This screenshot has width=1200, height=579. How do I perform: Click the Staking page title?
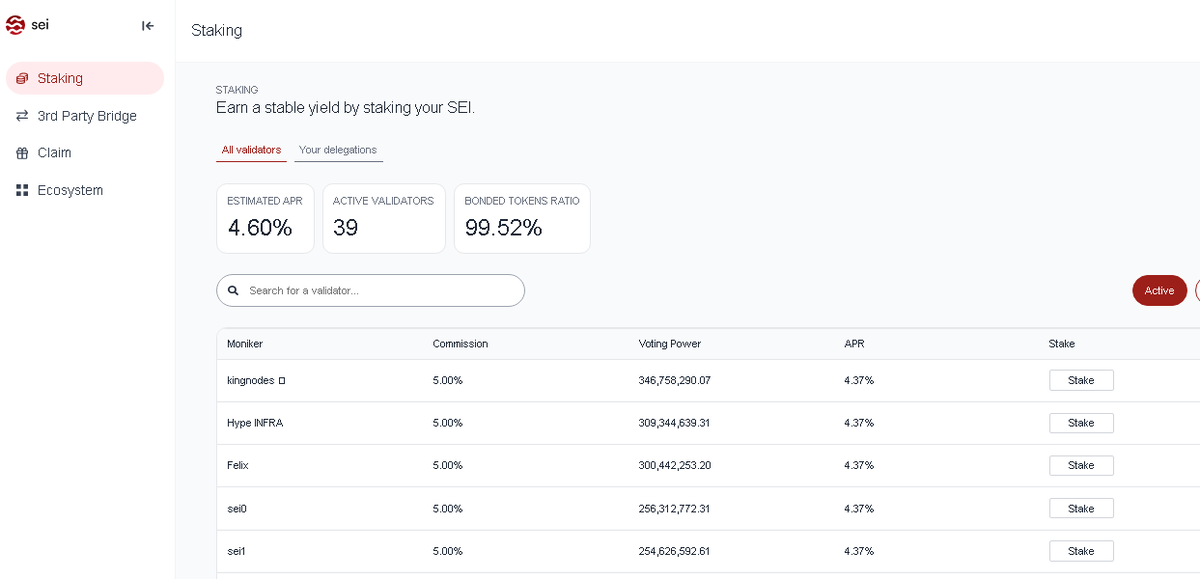[217, 30]
